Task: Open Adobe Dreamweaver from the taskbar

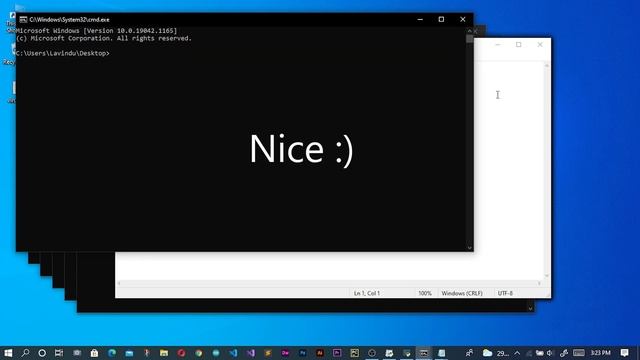Action: click(x=285, y=353)
